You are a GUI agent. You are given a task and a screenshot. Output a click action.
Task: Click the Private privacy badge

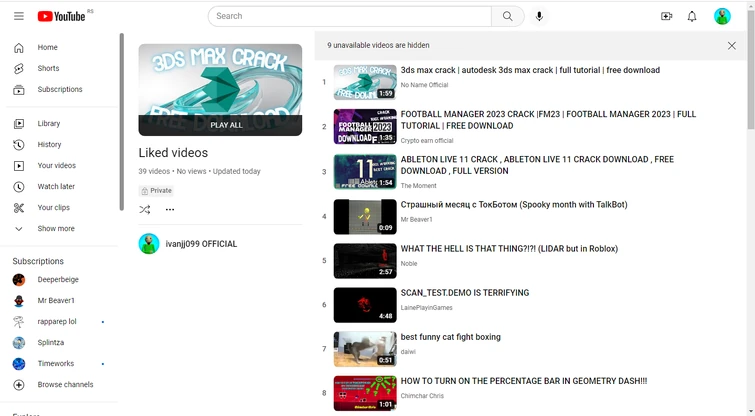point(156,191)
